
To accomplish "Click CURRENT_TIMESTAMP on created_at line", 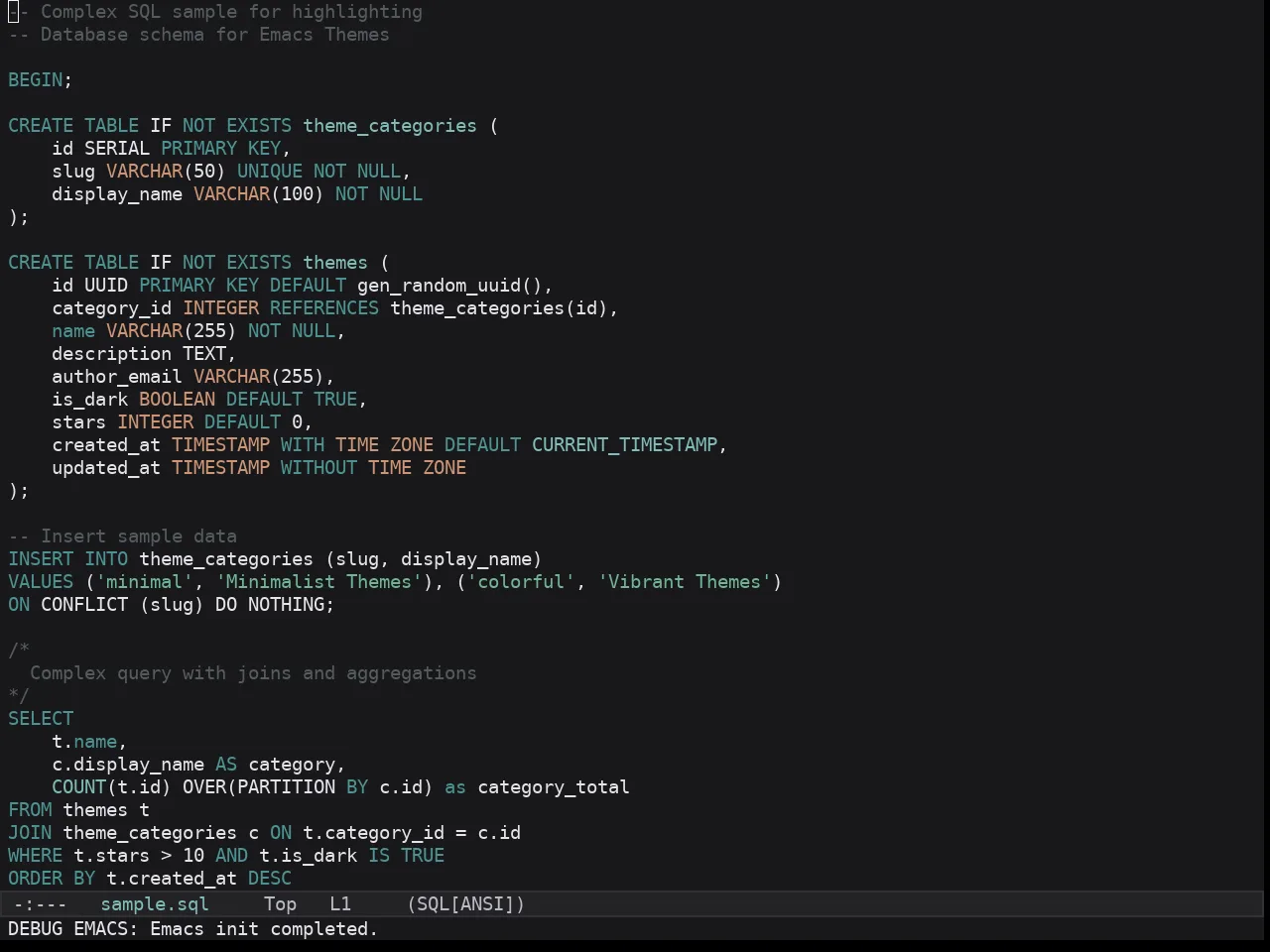I will [x=624, y=445].
